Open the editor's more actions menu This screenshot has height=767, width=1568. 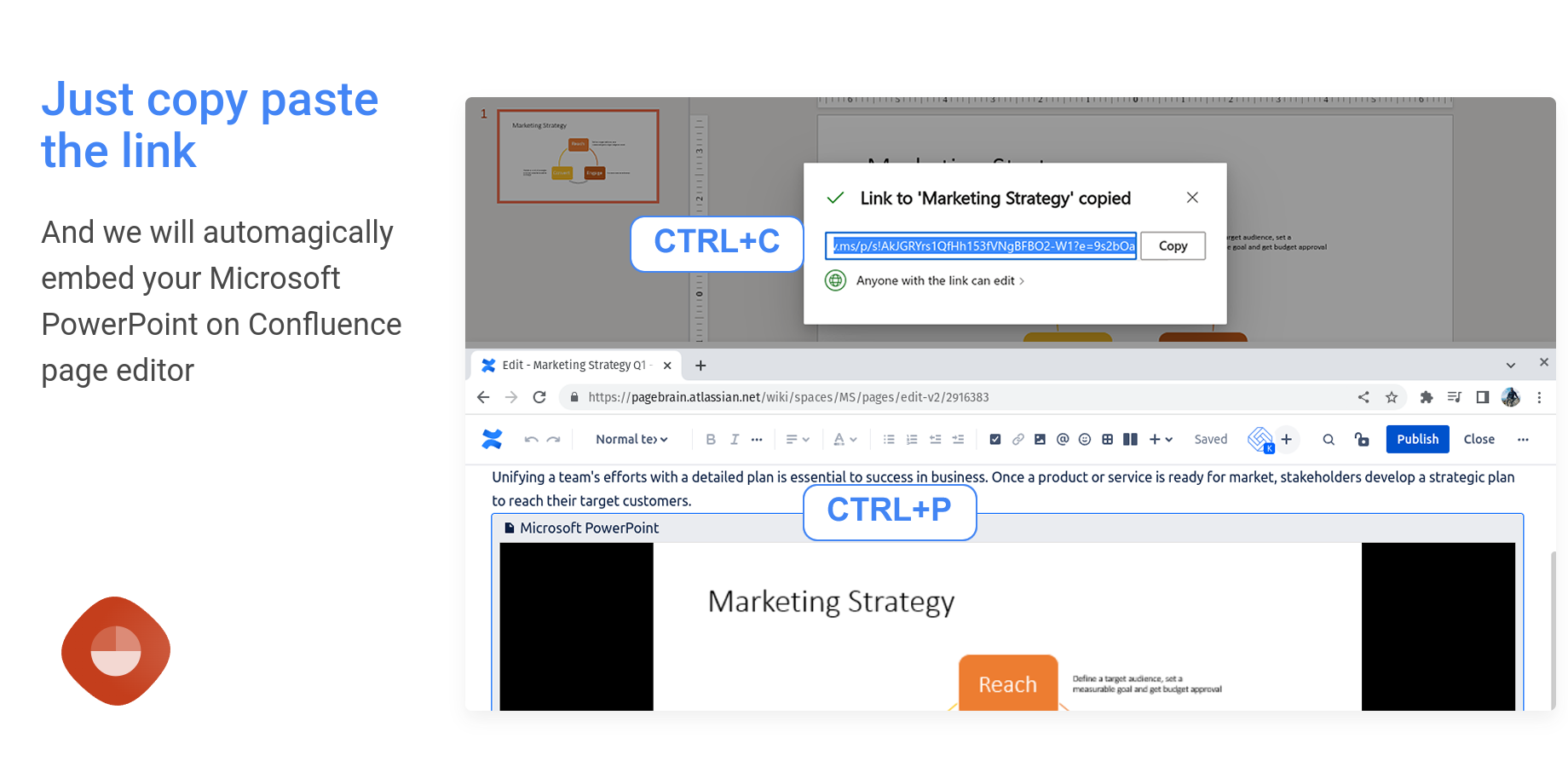pos(1523,440)
